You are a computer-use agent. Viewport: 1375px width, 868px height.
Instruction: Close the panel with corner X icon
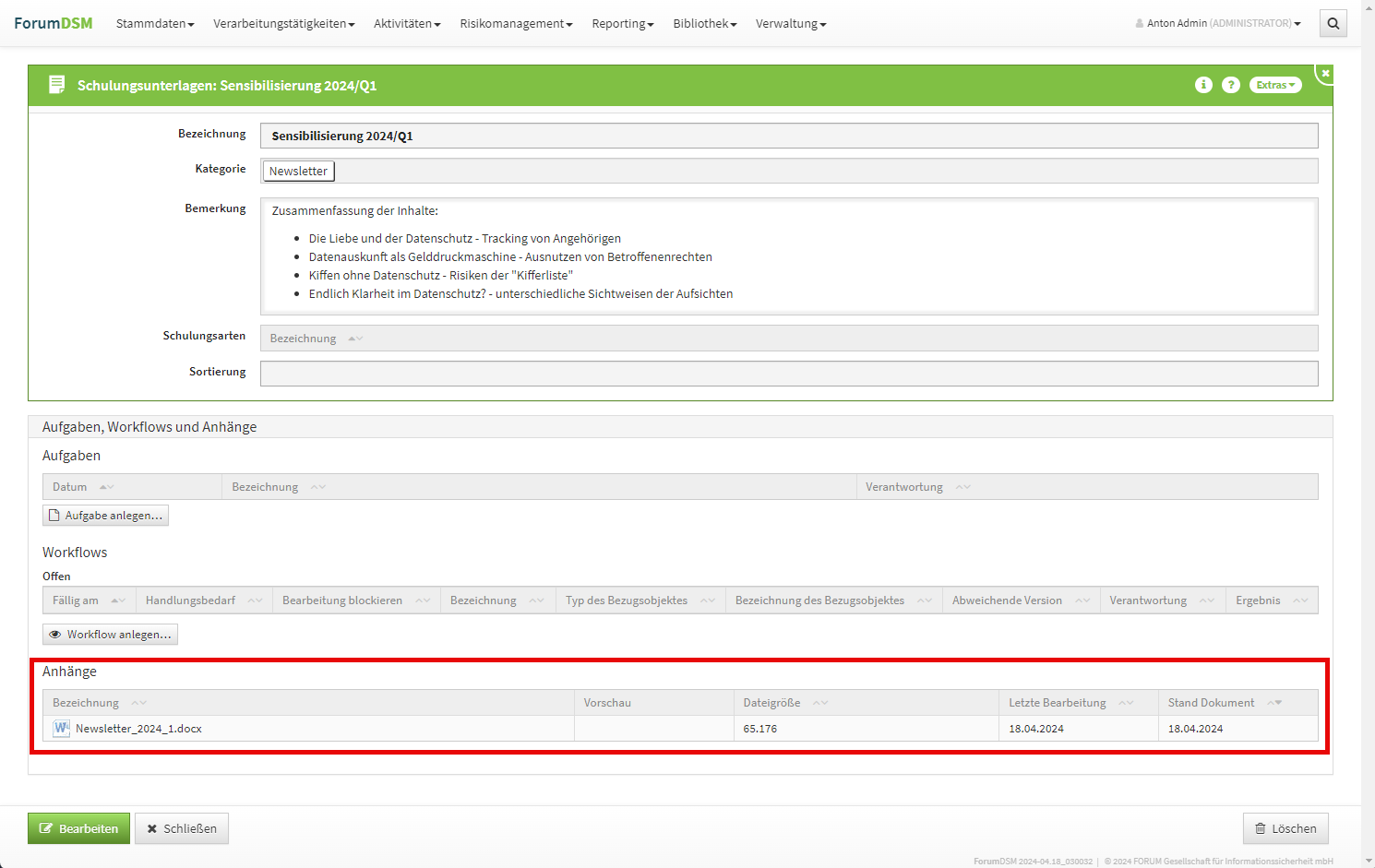click(1325, 73)
